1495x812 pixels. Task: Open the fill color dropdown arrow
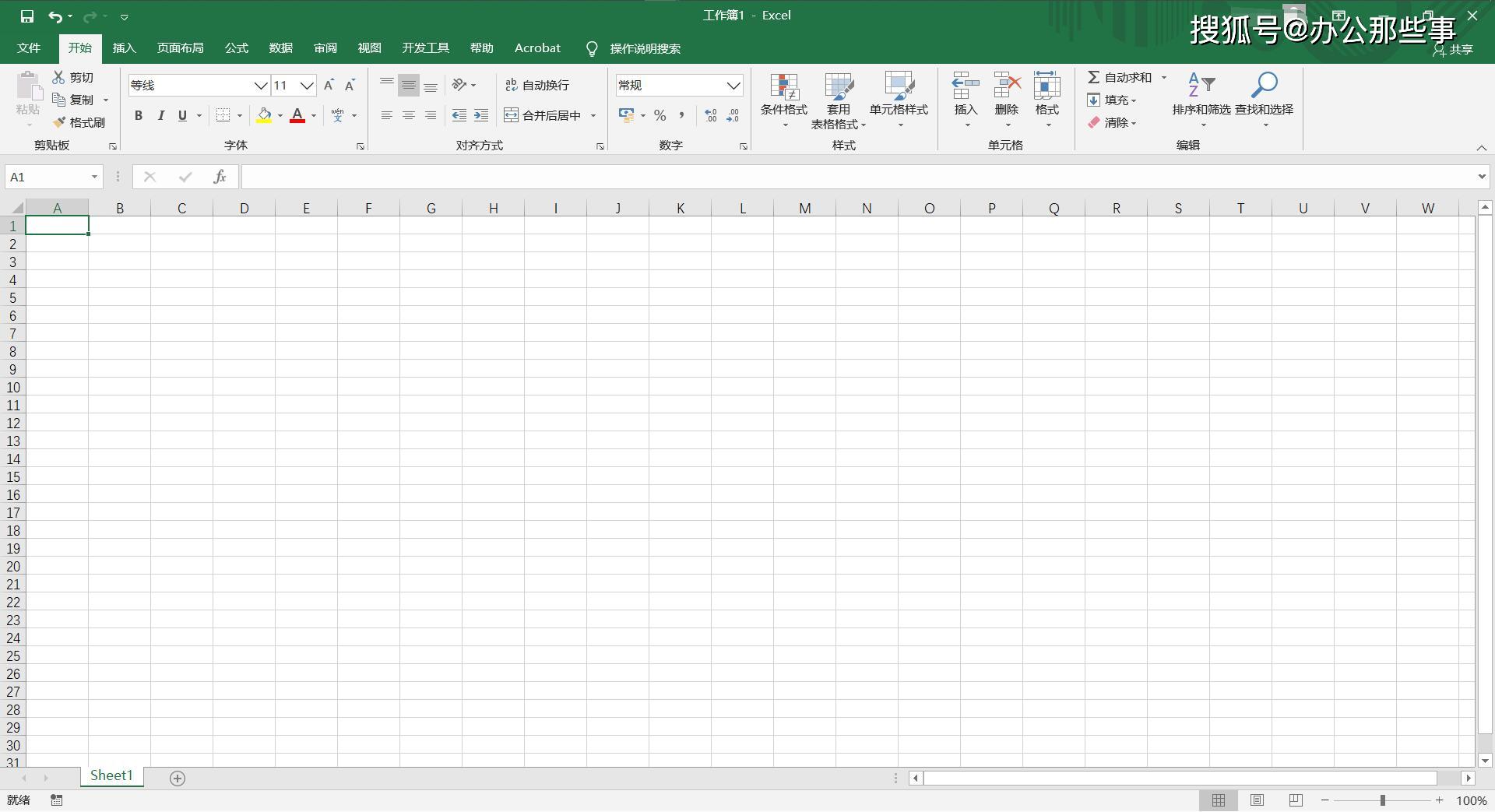[280, 116]
